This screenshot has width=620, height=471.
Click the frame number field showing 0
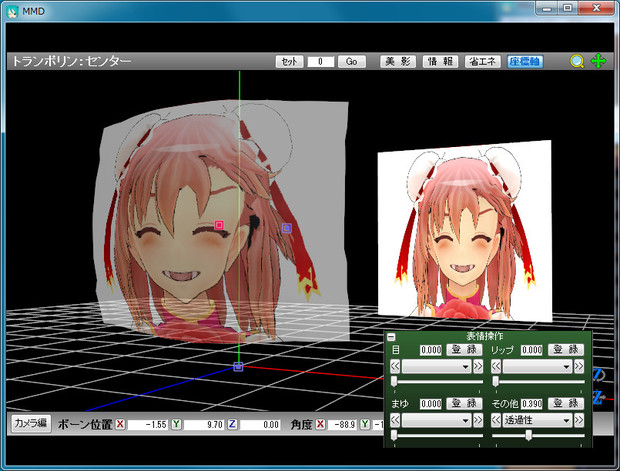click(321, 61)
